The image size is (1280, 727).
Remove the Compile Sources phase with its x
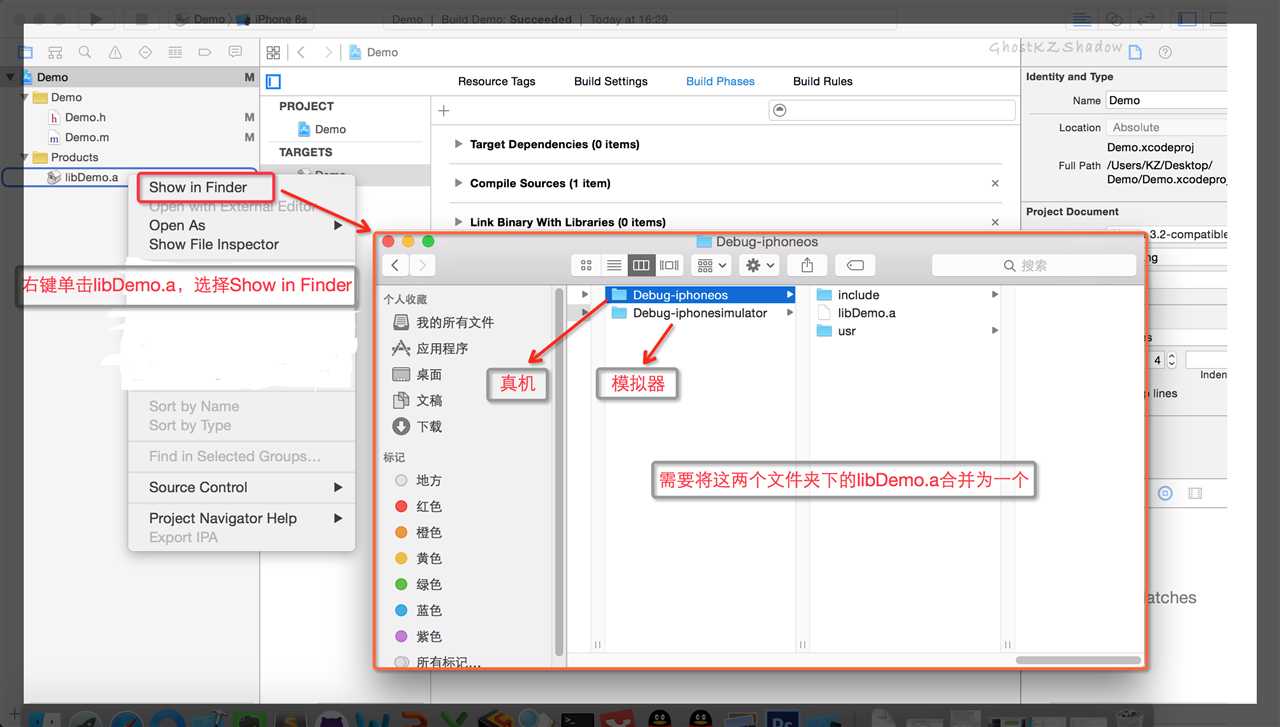coord(995,183)
